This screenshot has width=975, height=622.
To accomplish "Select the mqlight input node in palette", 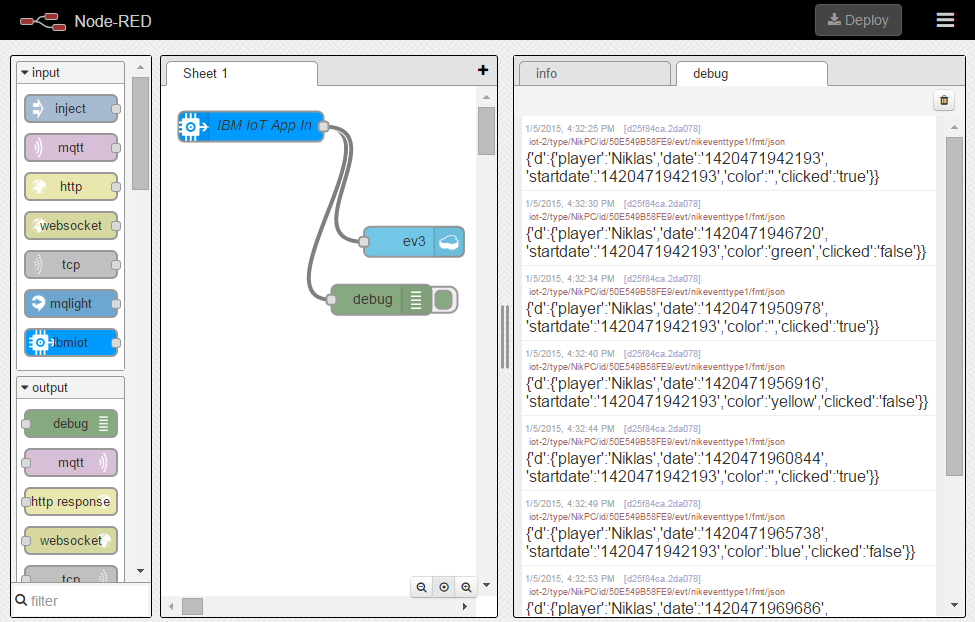I will click(71, 304).
